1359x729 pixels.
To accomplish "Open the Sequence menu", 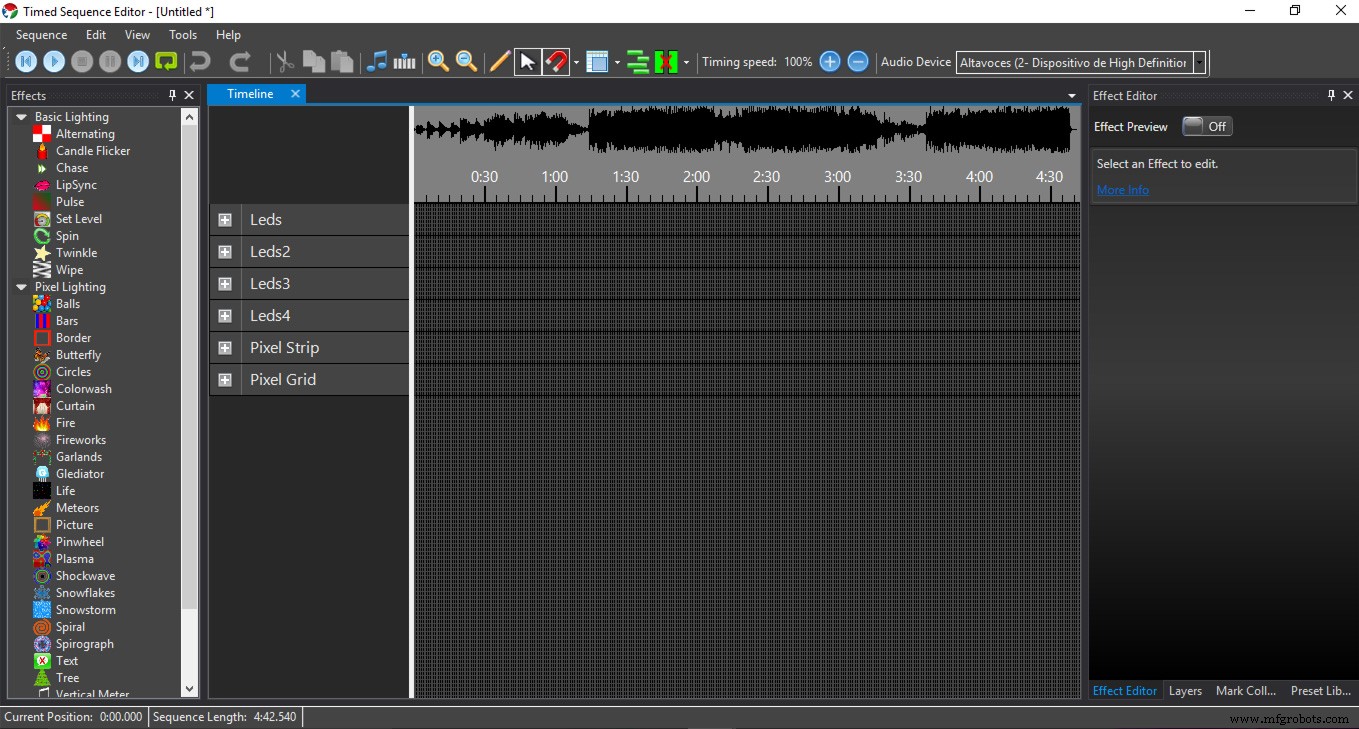I will point(41,35).
